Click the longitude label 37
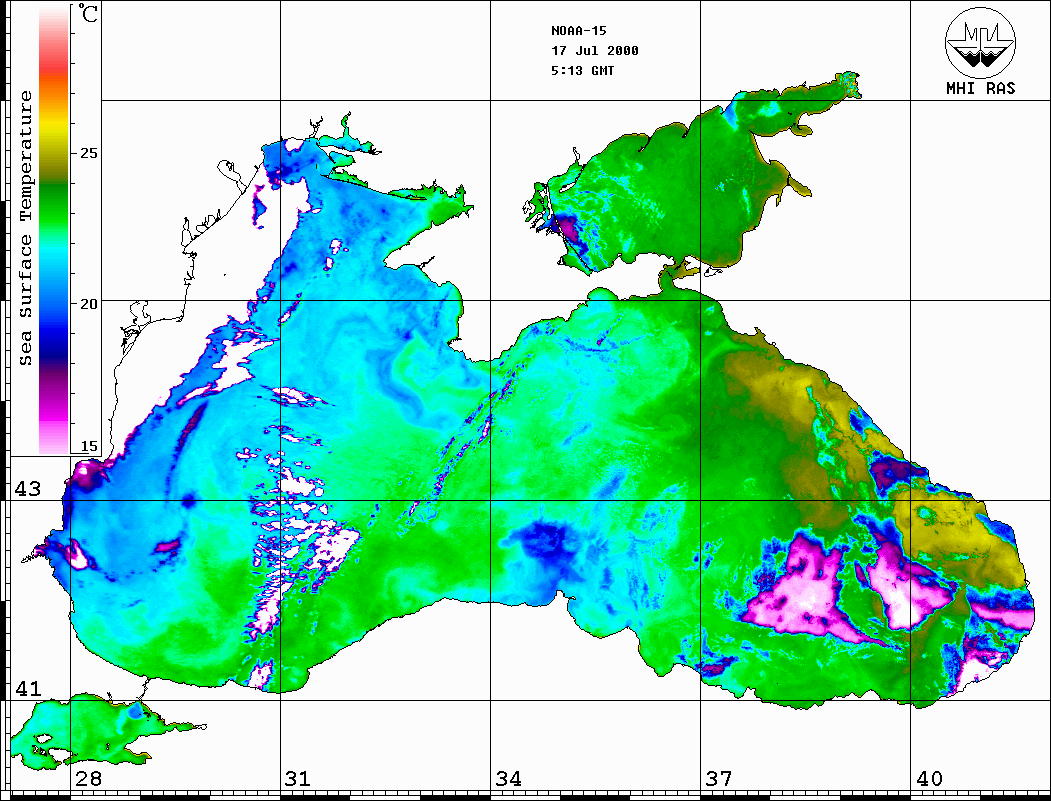This screenshot has width=1051, height=801. (x=719, y=779)
